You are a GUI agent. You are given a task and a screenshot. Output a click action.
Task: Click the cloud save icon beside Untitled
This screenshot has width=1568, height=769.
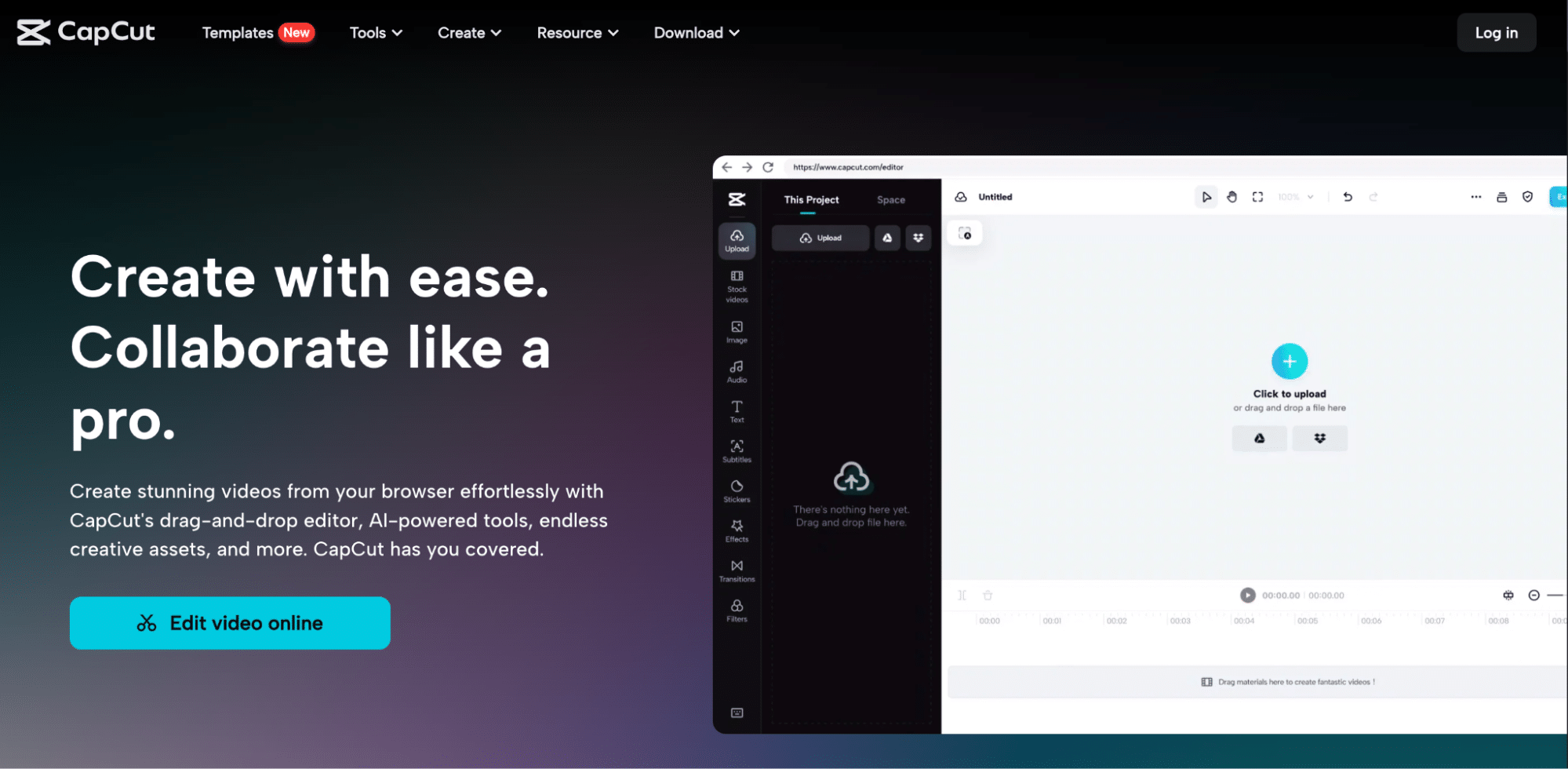pos(961,197)
